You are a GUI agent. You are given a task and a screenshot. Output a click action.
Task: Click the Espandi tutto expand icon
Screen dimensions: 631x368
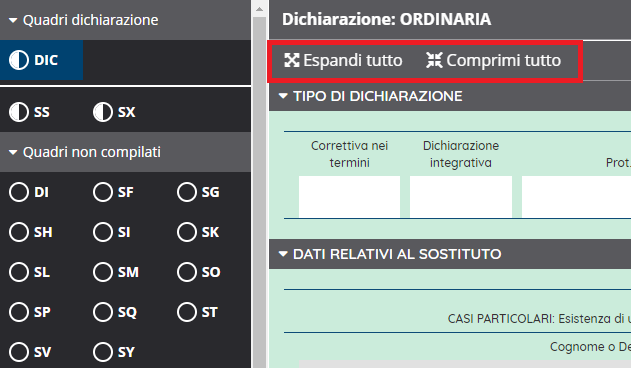point(292,60)
